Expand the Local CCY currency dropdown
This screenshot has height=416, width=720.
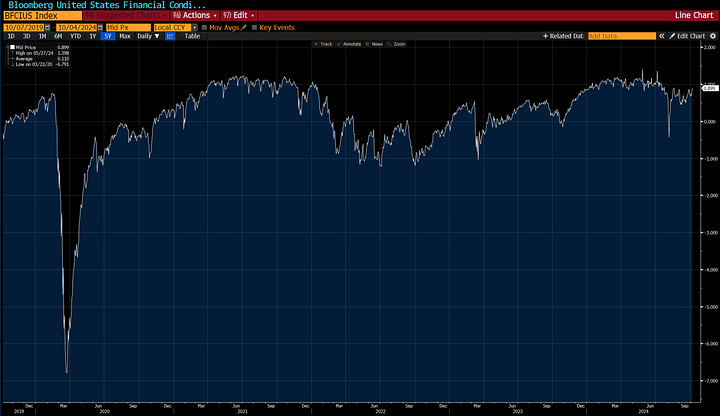[195, 28]
